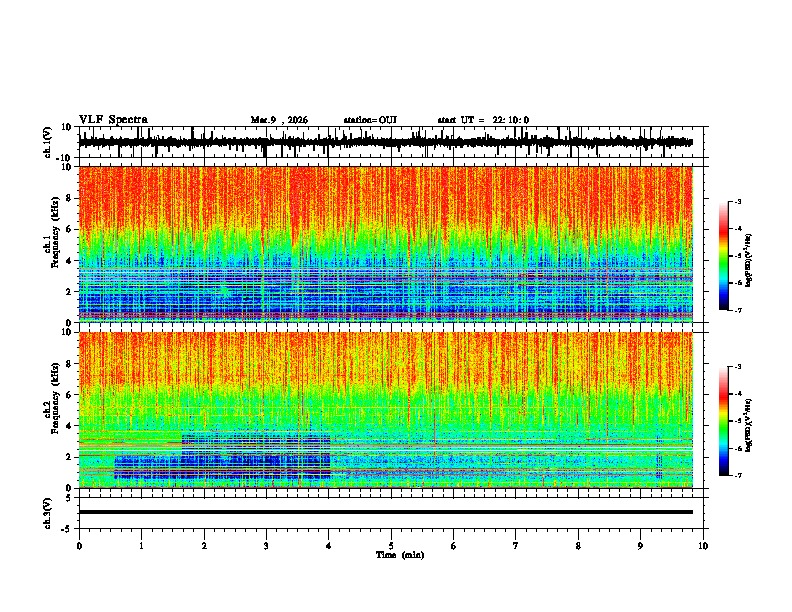Click the time axis tick label "7"
This screenshot has height=612, width=792.
click(x=516, y=546)
